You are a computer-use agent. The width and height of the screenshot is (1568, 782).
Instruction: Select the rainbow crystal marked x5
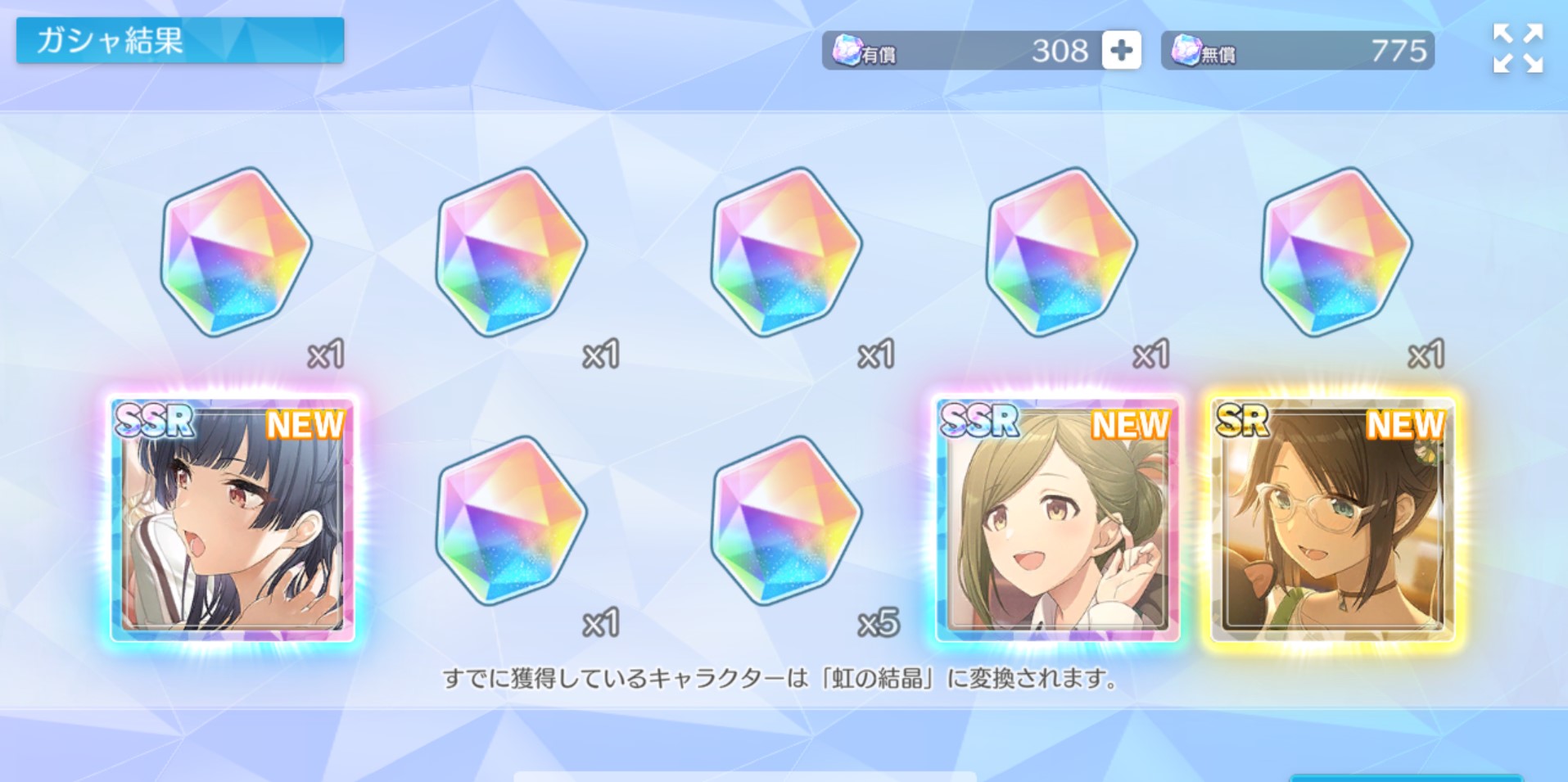pos(787,521)
